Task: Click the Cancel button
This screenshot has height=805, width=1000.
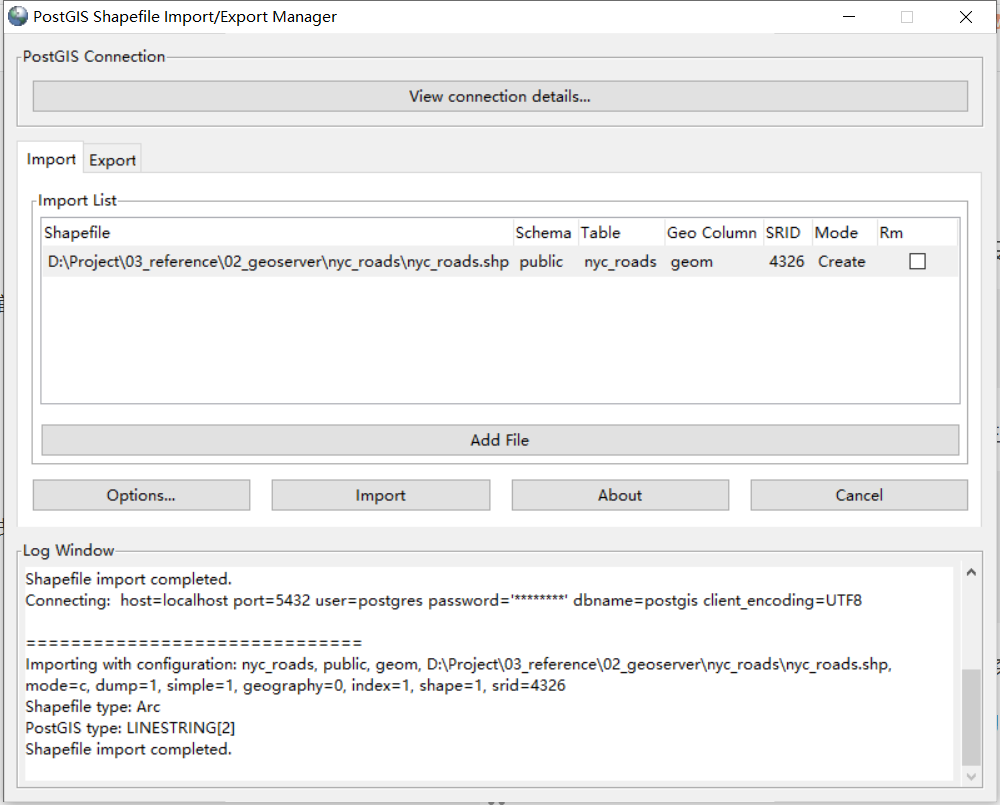Action: pyautogui.click(x=859, y=495)
